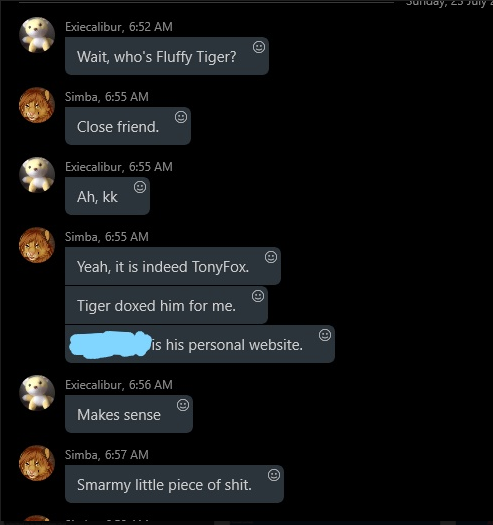Add reaction to "Tiger doxed him for me."
Viewport: 493px width, 525px height.
[258, 296]
